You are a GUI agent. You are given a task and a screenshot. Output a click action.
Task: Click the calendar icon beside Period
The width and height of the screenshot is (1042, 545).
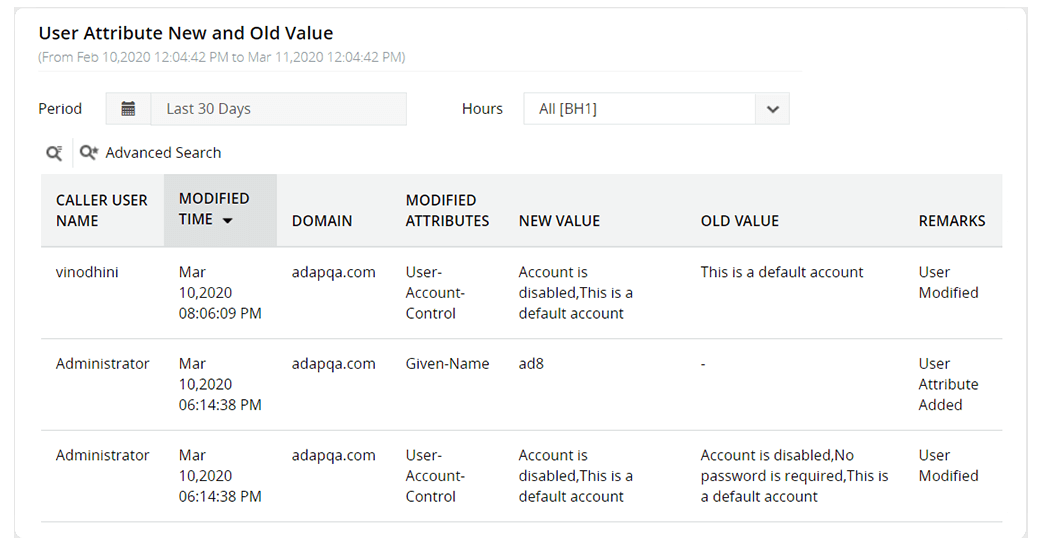click(128, 109)
